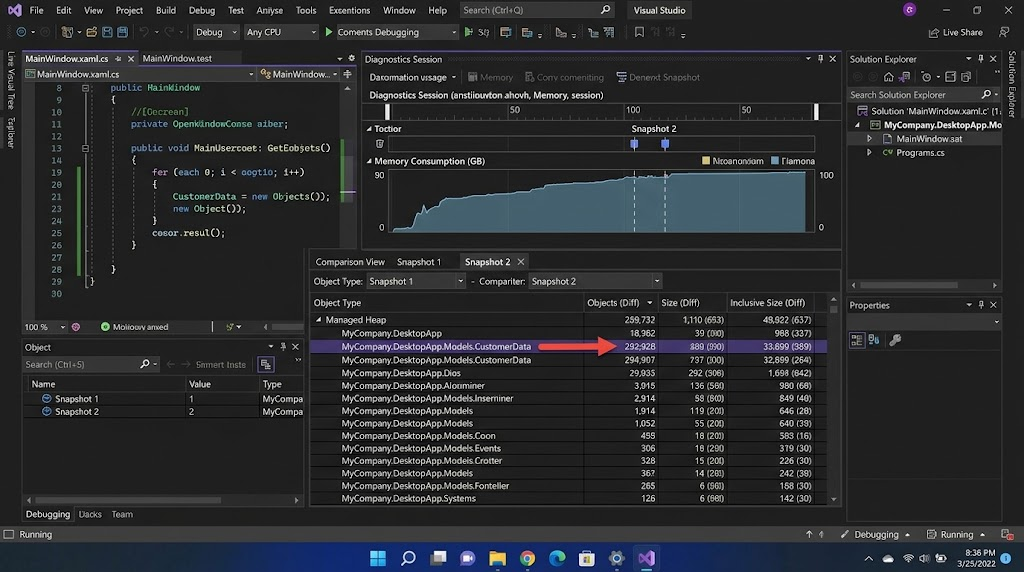Click the split editor icon beside MainWindow dropdown

(347, 74)
